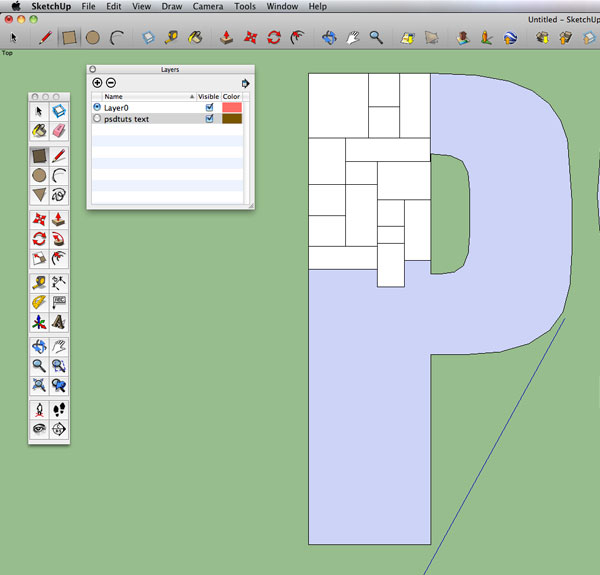Select the Scale tool in palette

click(39, 259)
